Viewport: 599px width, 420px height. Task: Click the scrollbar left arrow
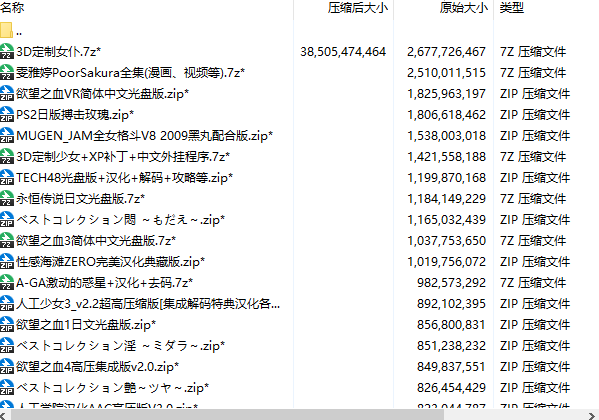[3, 415]
